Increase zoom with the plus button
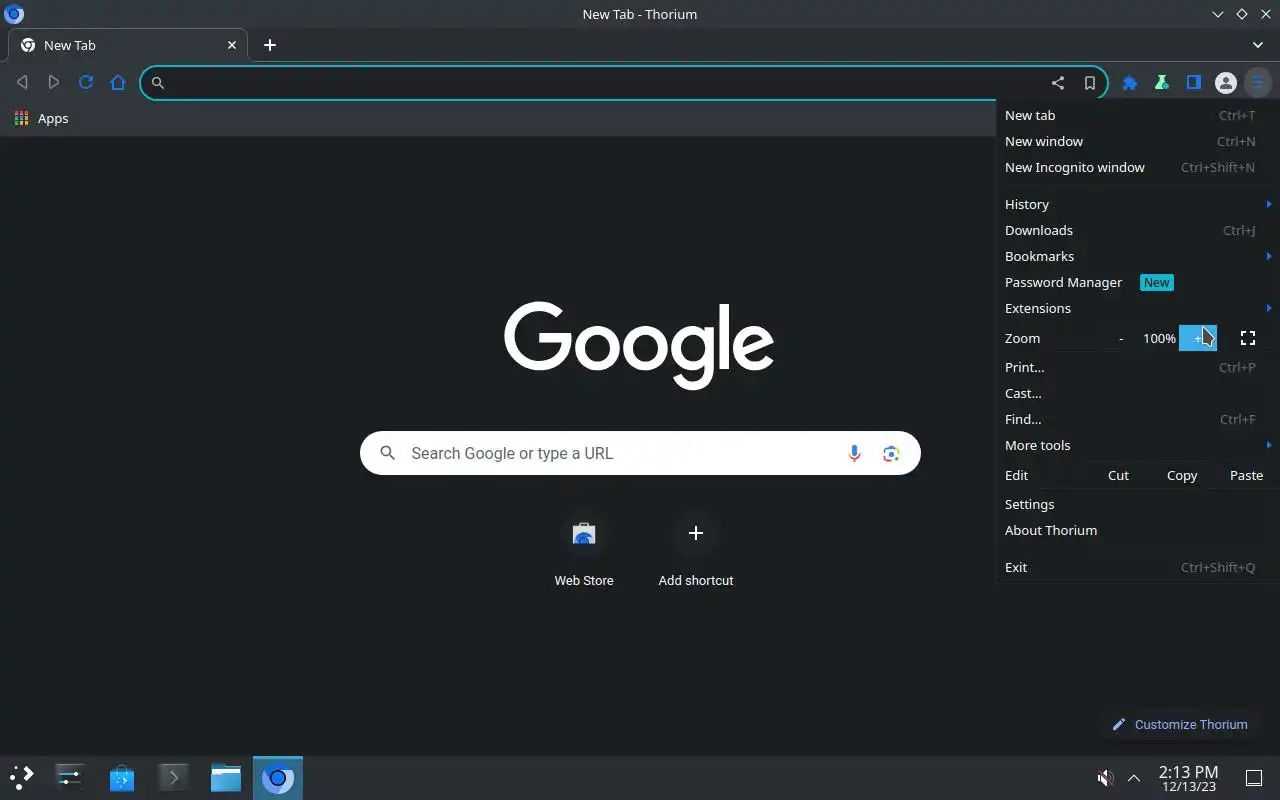This screenshot has width=1280, height=800. pos(1198,338)
